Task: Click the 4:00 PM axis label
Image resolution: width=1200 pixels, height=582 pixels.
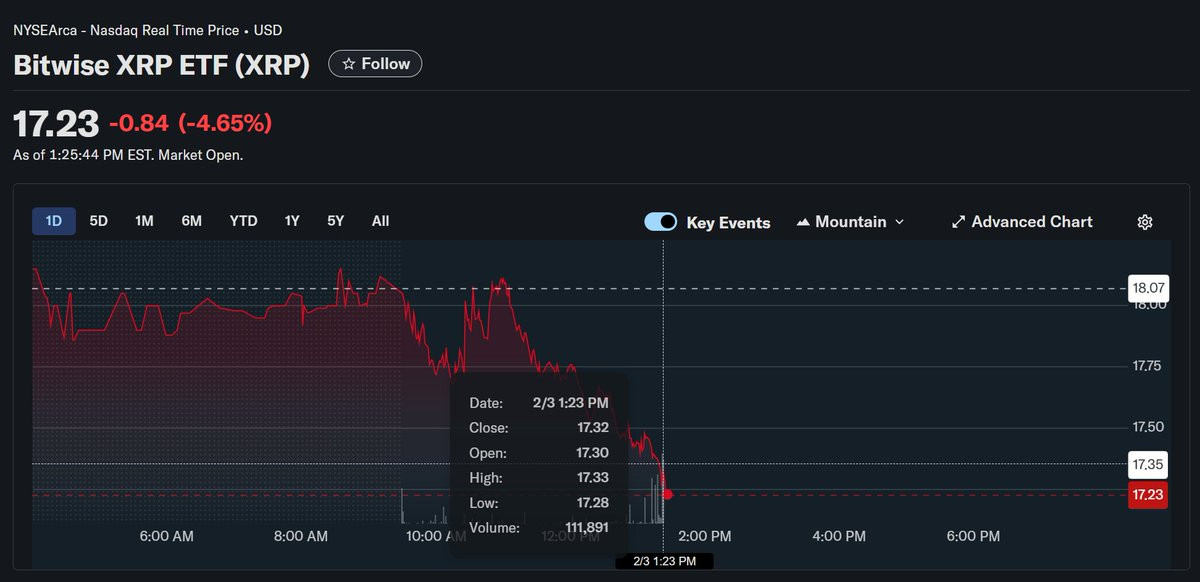Action: [x=839, y=536]
